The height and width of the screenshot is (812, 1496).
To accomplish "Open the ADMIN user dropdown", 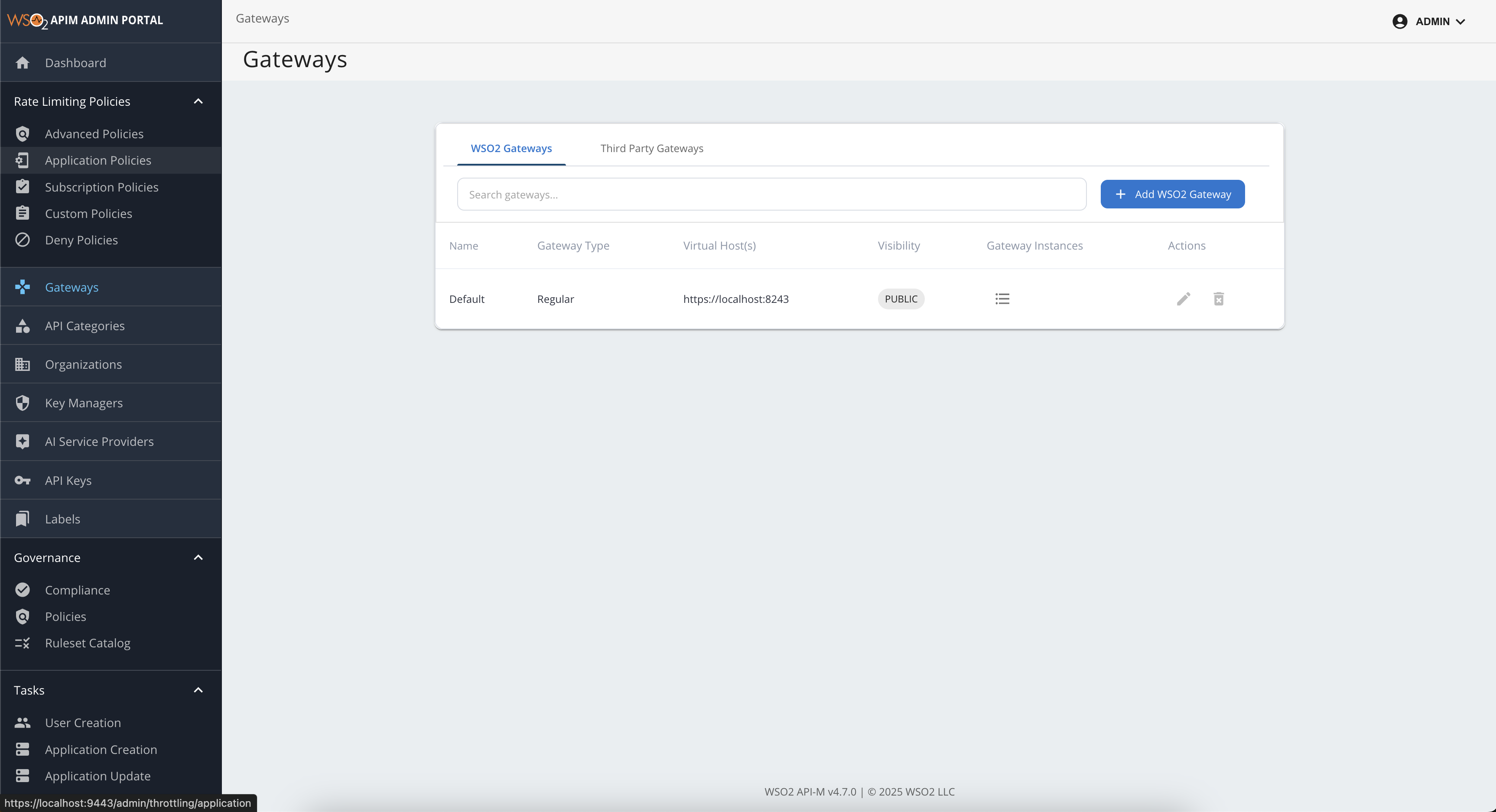I will [x=1429, y=22].
